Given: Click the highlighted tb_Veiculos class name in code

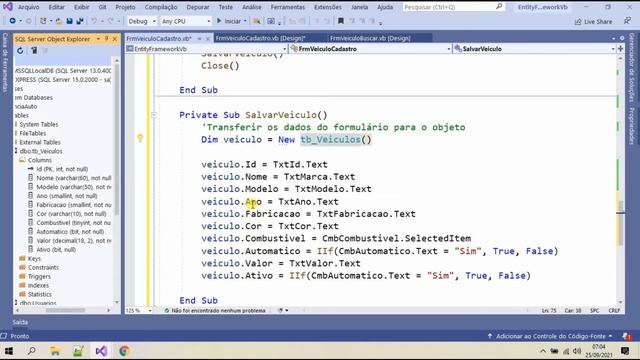Looking at the screenshot, I should pyautogui.click(x=331, y=140).
